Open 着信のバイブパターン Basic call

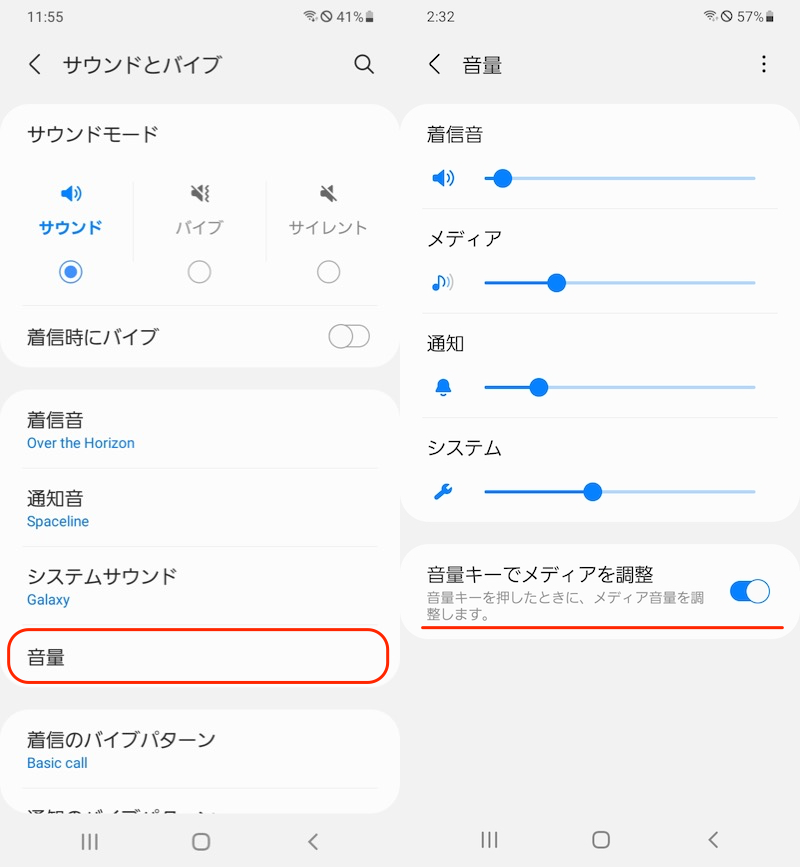point(200,750)
